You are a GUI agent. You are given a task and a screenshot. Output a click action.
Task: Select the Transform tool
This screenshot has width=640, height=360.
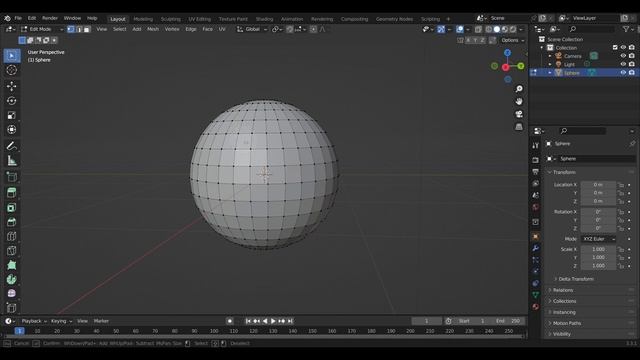coord(12,130)
